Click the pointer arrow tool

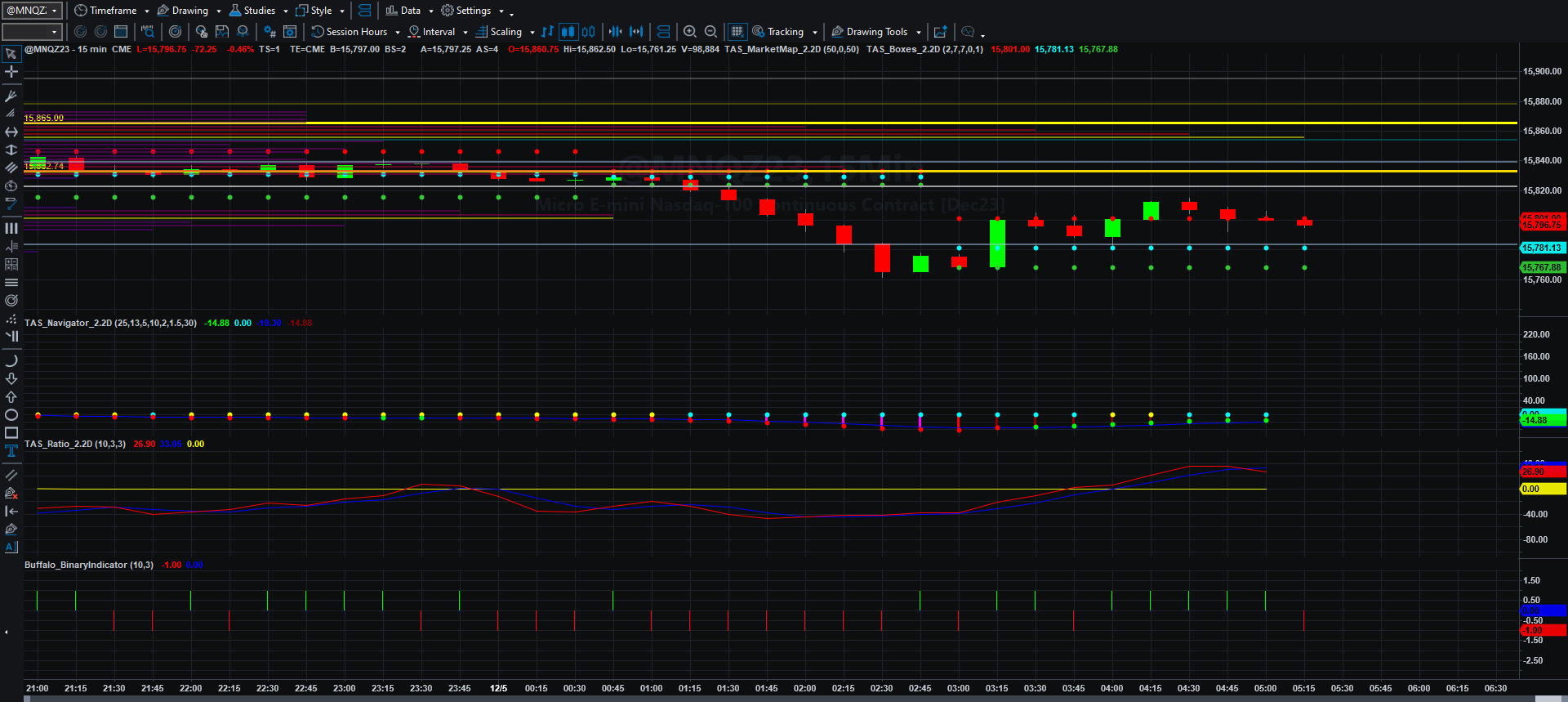coord(11,54)
